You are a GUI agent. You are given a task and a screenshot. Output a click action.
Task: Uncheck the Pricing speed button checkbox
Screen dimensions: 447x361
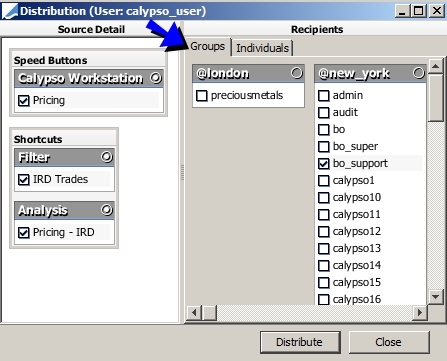pyautogui.click(x=24, y=100)
